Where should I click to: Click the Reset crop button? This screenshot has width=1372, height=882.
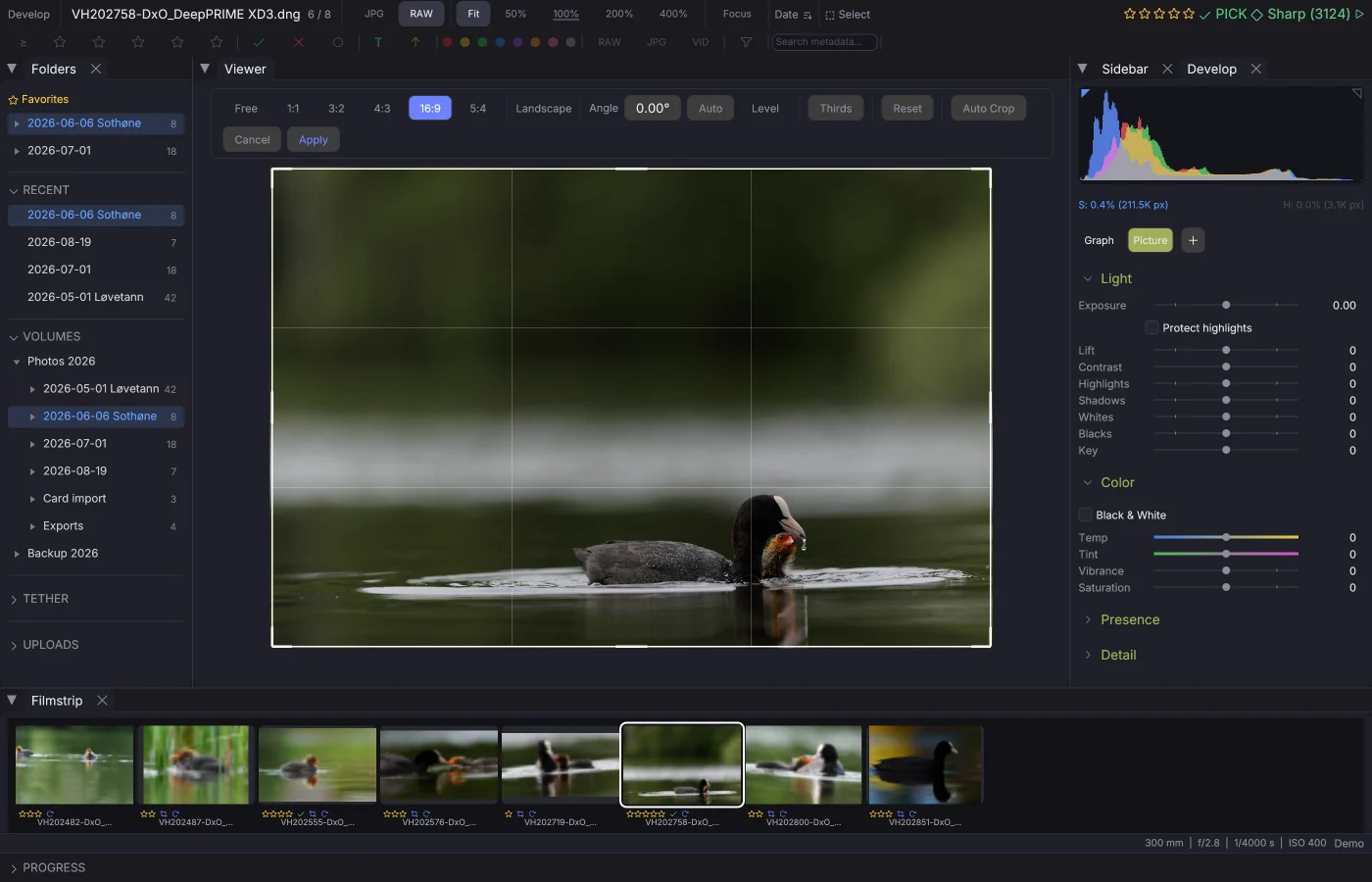907,108
